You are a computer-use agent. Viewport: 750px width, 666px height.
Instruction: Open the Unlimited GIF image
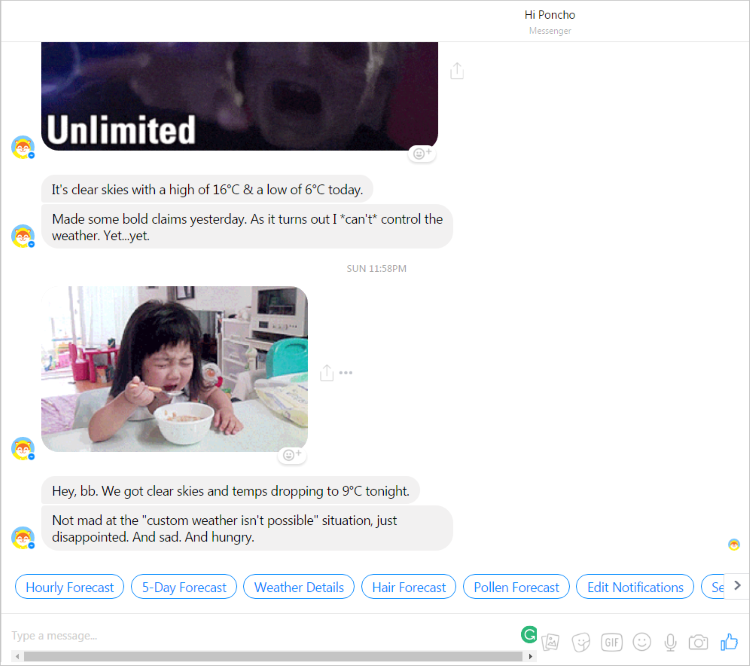tap(240, 96)
